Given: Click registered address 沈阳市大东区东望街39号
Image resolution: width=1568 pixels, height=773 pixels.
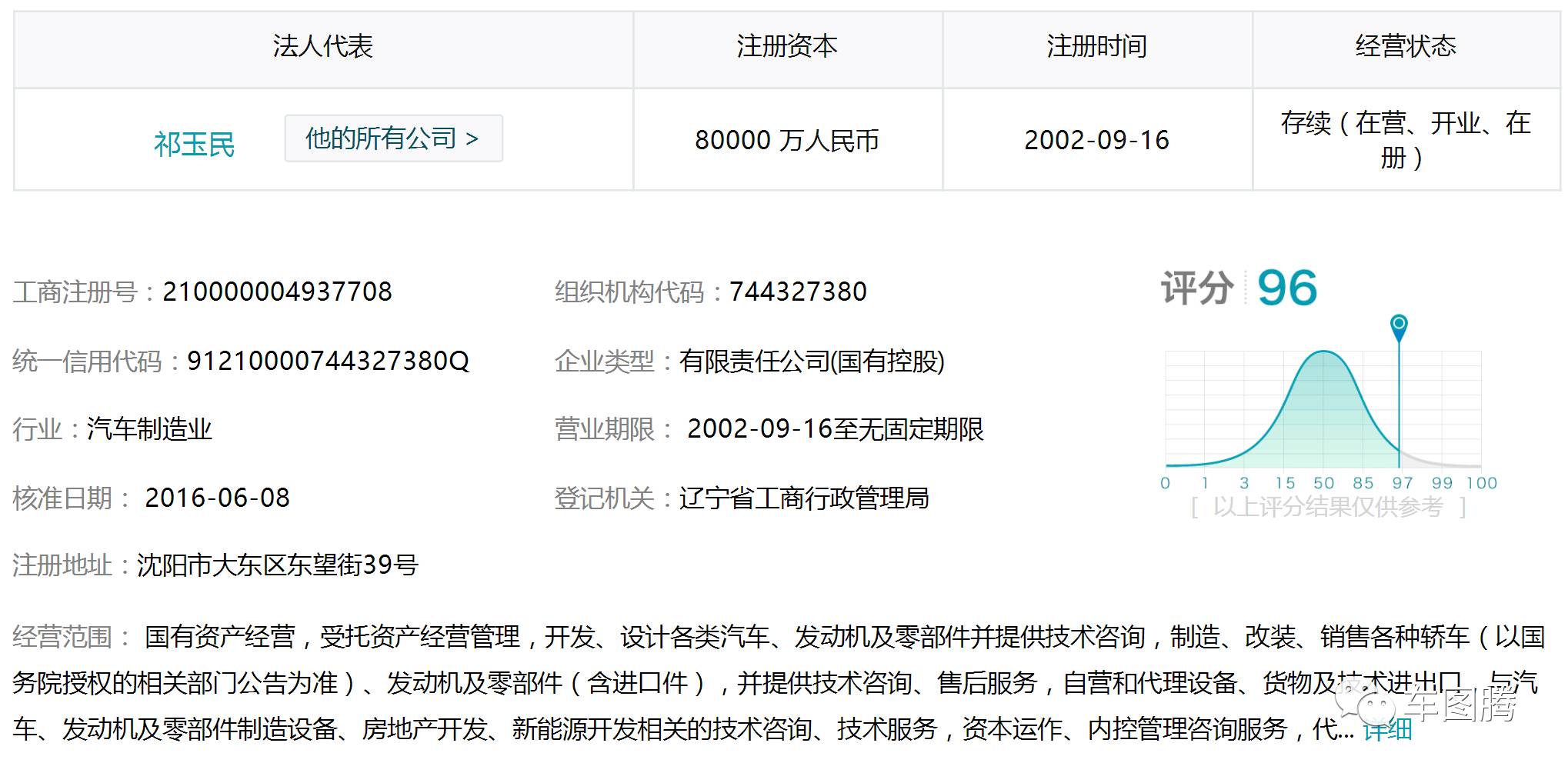Looking at the screenshot, I should click(x=278, y=565).
